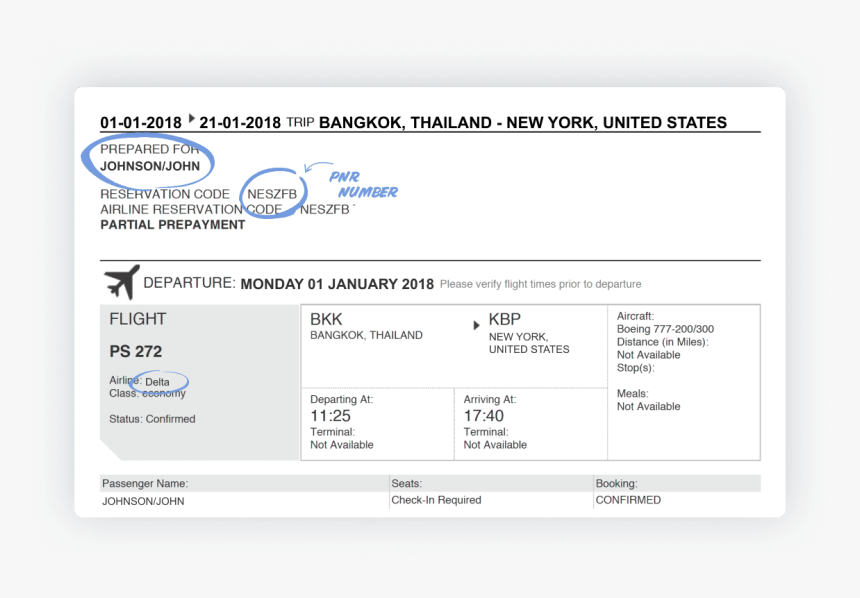860x598 pixels.
Task: Click the airline name Delta
Action: (157, 382)
